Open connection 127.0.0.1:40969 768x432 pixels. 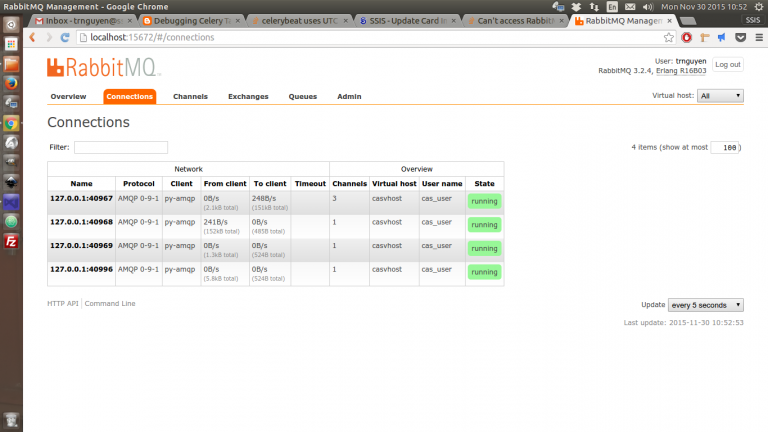[x=81, y=245]
